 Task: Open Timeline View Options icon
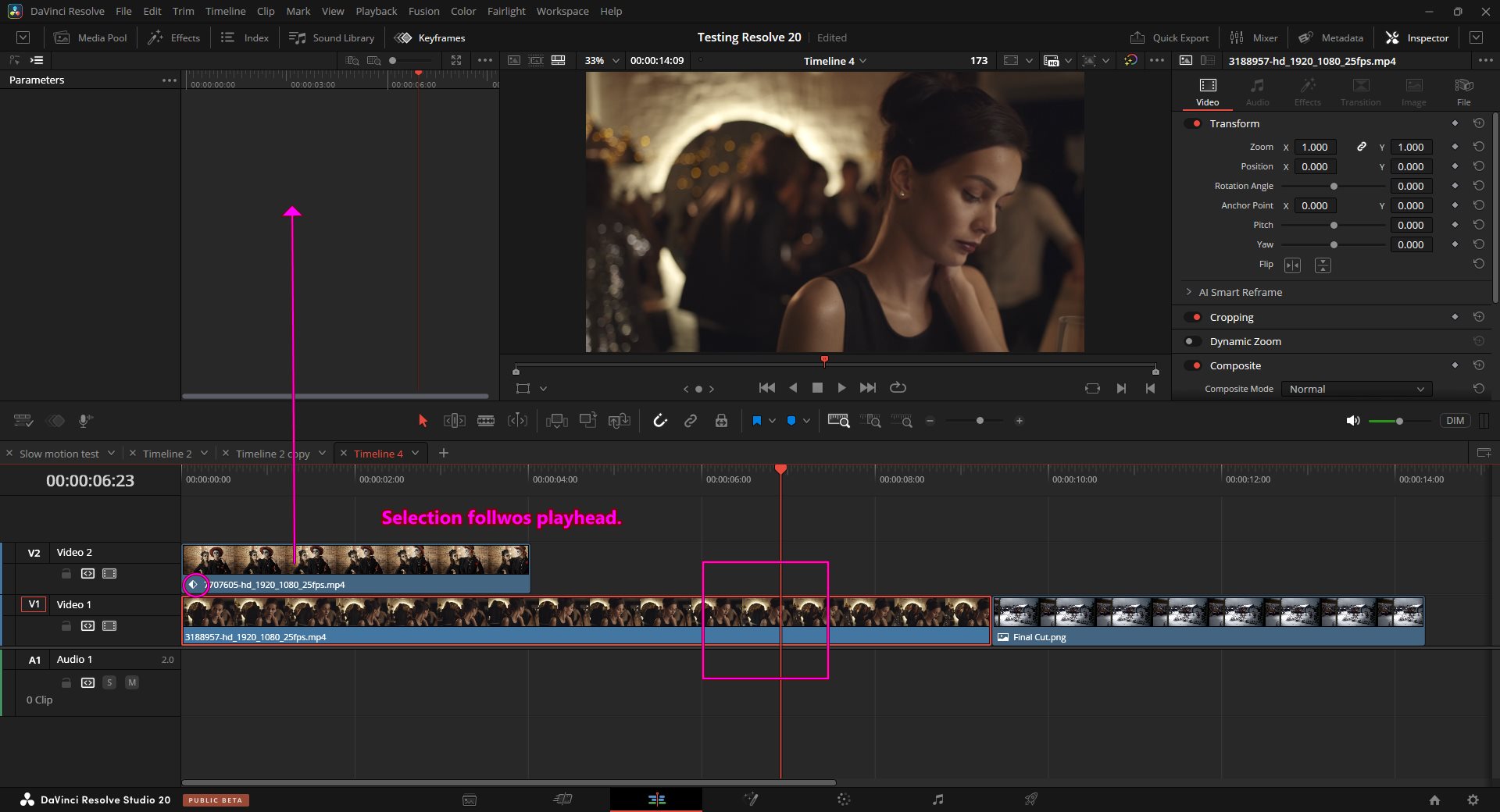(x=23, y=421)
